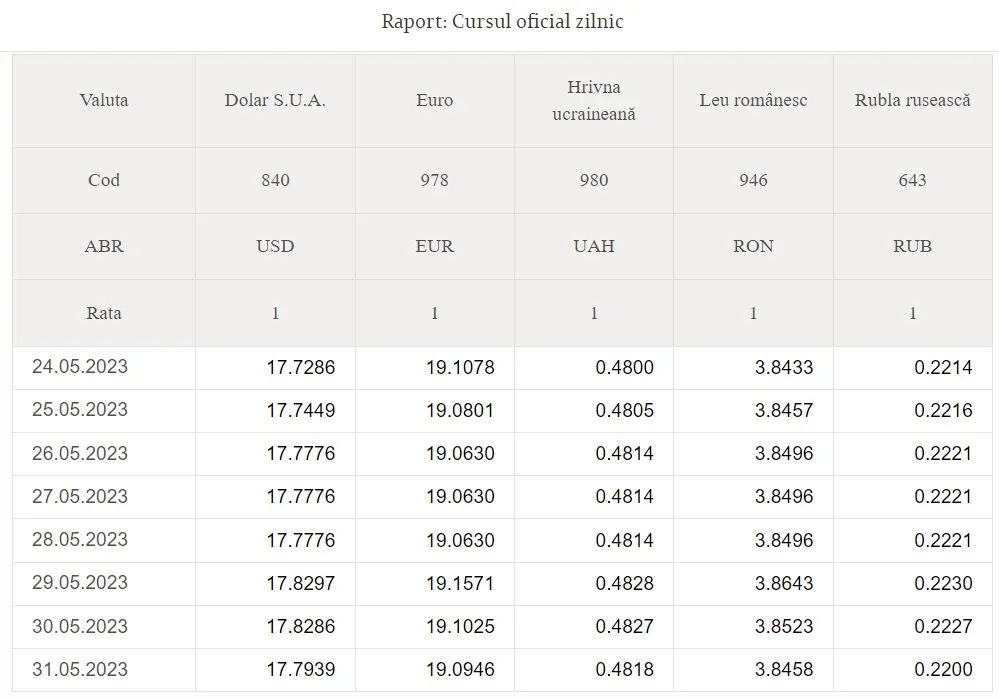Screen dimensions: 999x699
Task: Select the Dolar S.U.A. column header
Action: click(x=275, y=101)
